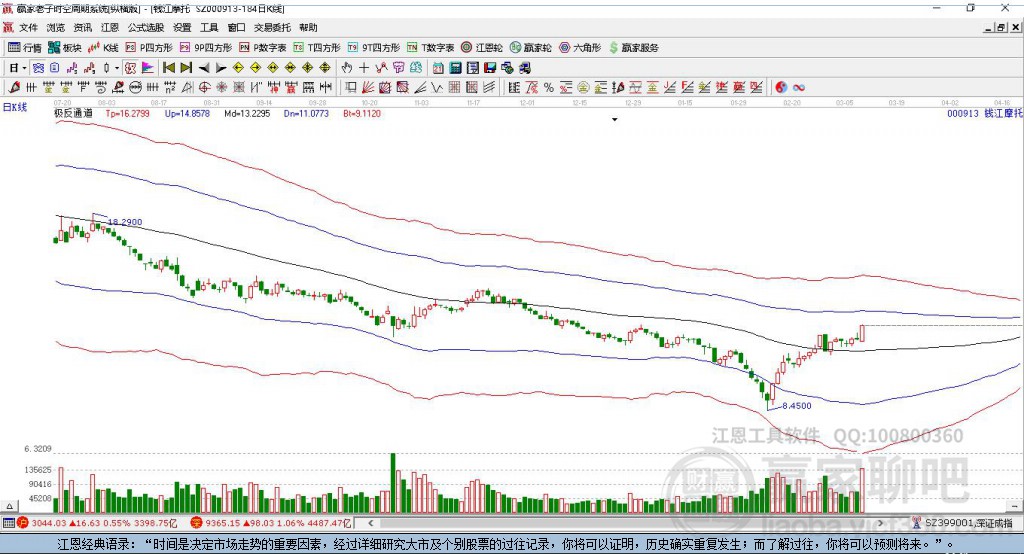Click the Tp=16.2799 value
Screen dimensions: 1024x554
pyautogui.click(x=127, y=113)
